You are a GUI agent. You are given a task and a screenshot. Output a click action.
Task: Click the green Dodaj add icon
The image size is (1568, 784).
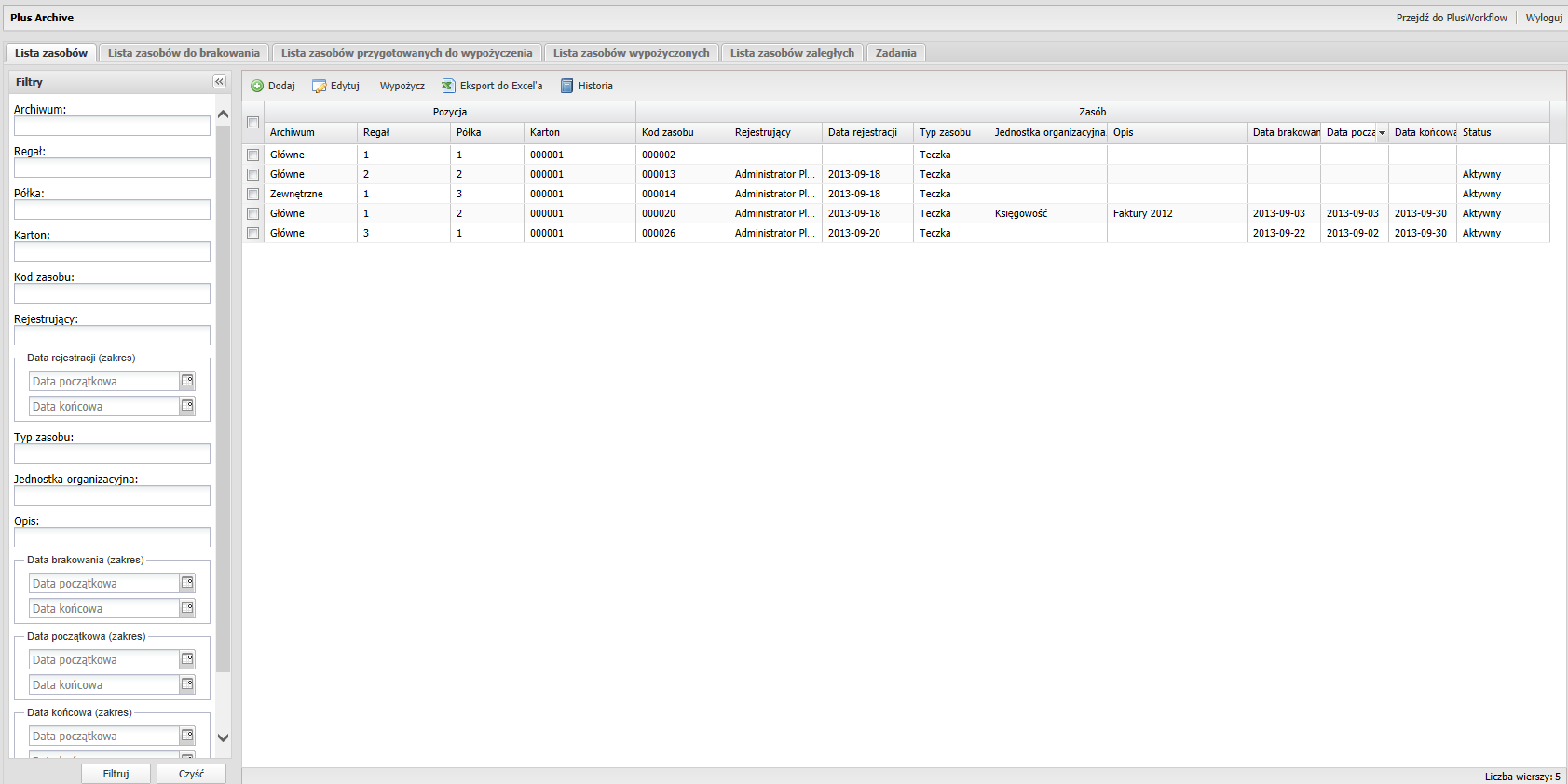[x=257, y=86]
